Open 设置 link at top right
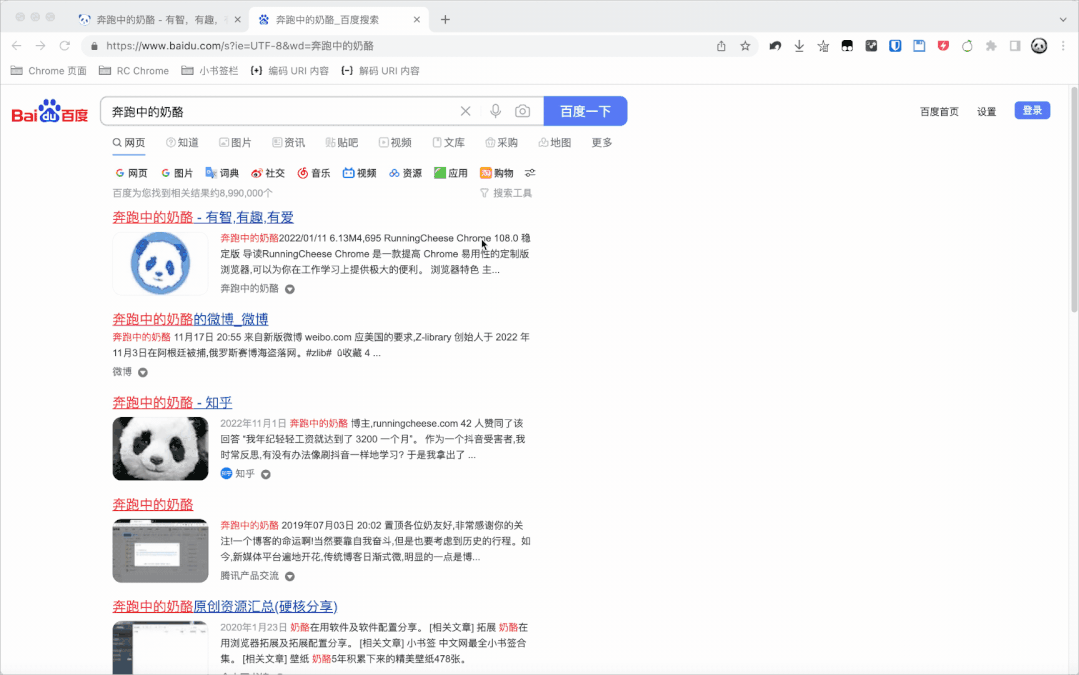The height and width of the screenshot is (675, 1079). (x=987, y=111)
